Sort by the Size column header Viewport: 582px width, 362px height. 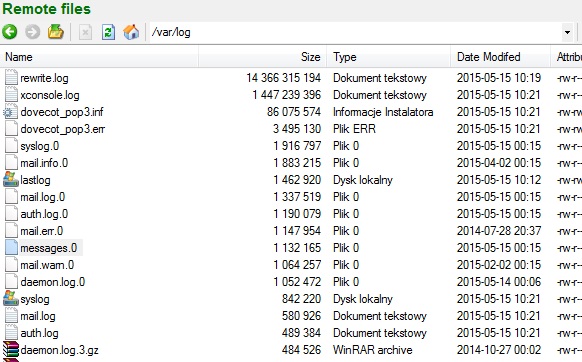(x=263, y=57)
